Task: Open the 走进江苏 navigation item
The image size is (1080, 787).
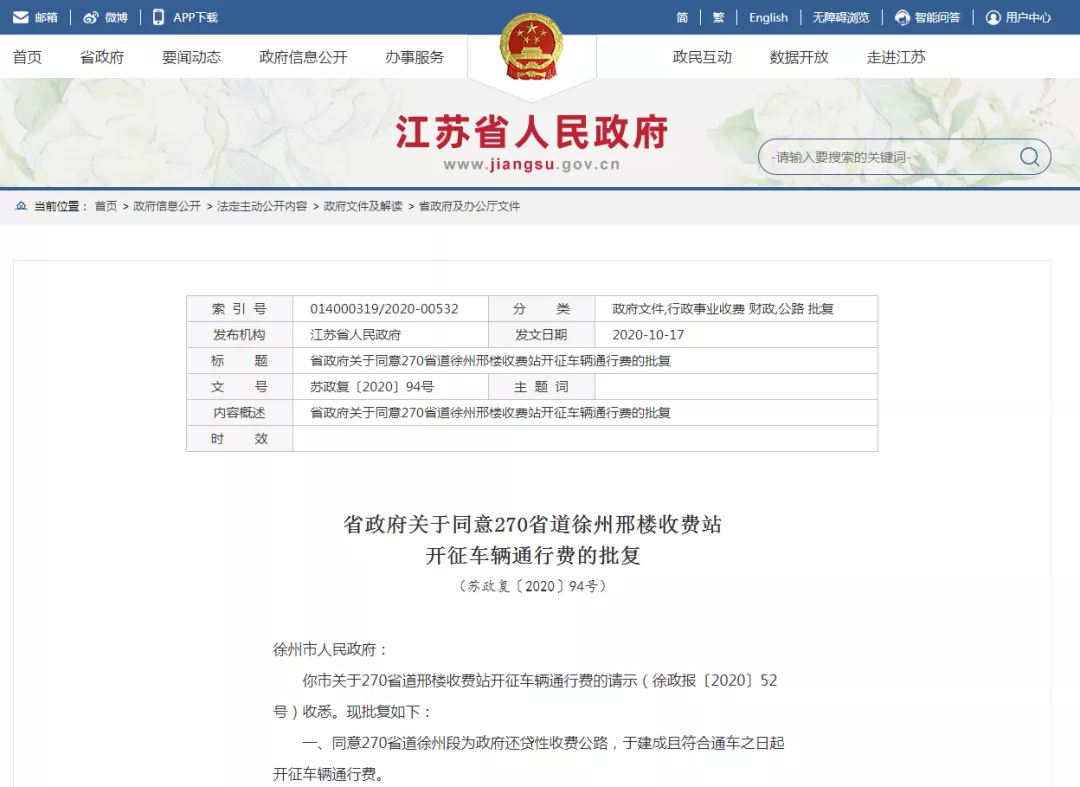Action: click(x=896, y=57)
